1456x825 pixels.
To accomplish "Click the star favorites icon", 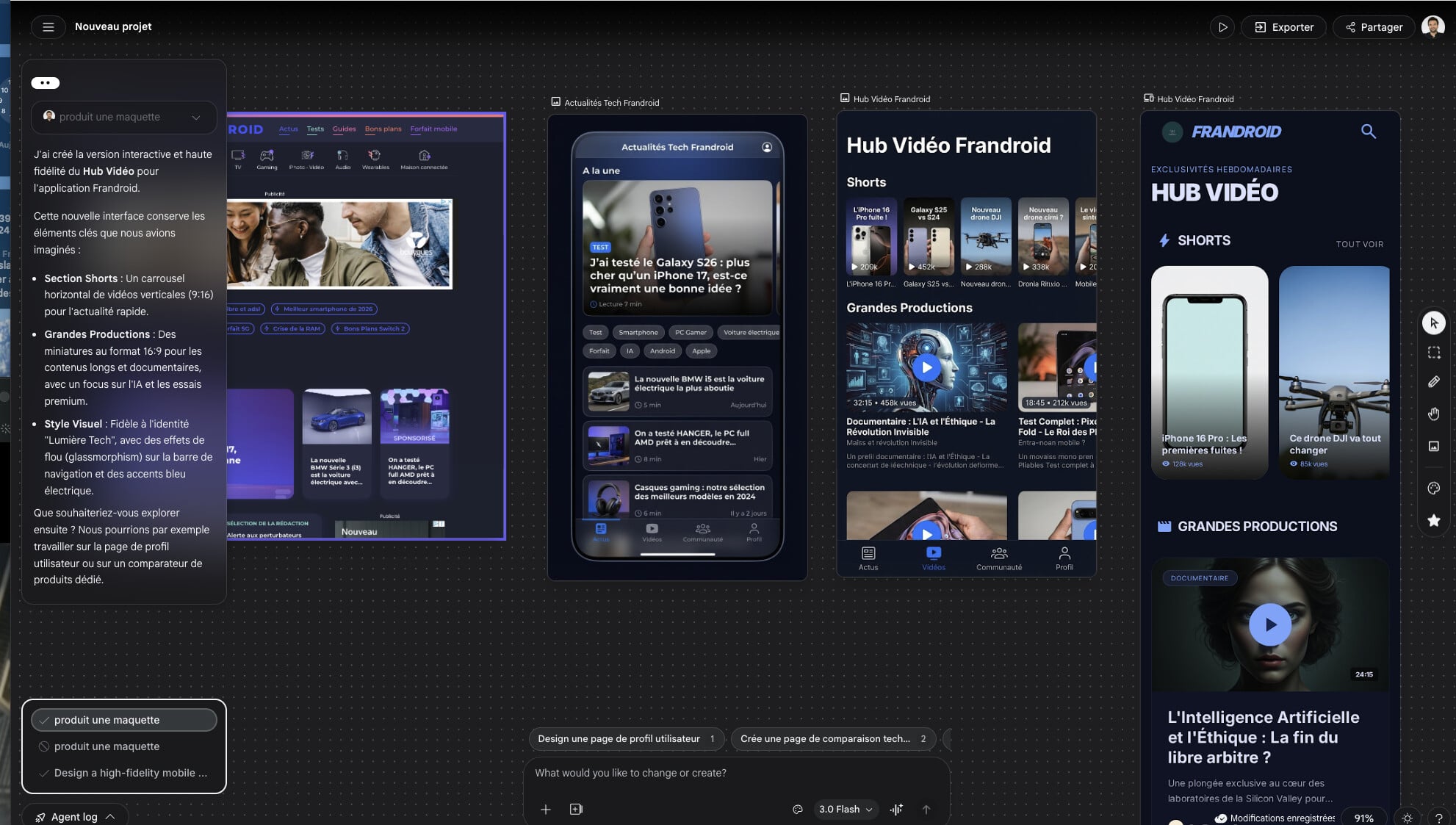I will (x=1433, y=521).
